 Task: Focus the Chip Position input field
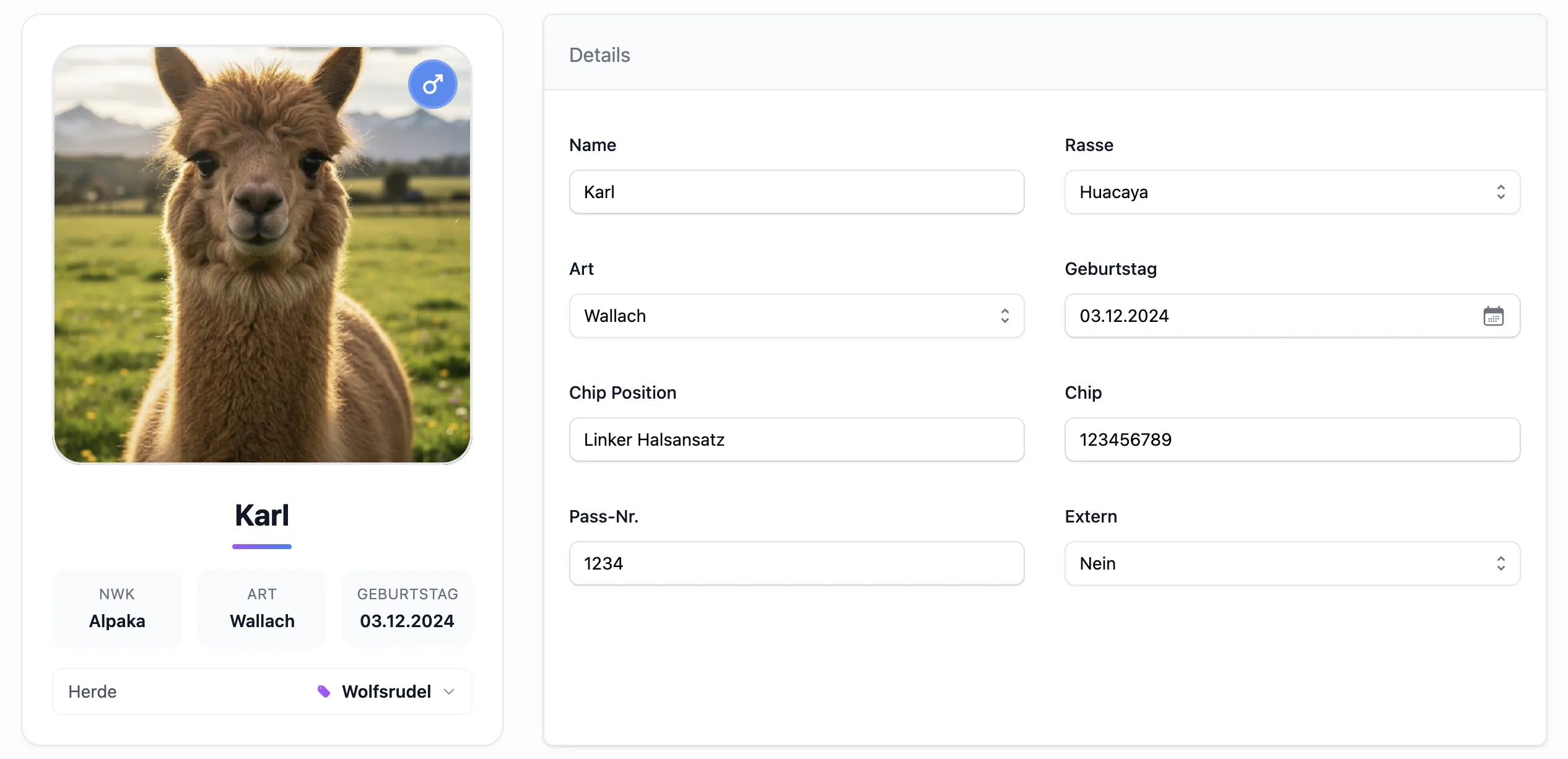pos(796,440)
